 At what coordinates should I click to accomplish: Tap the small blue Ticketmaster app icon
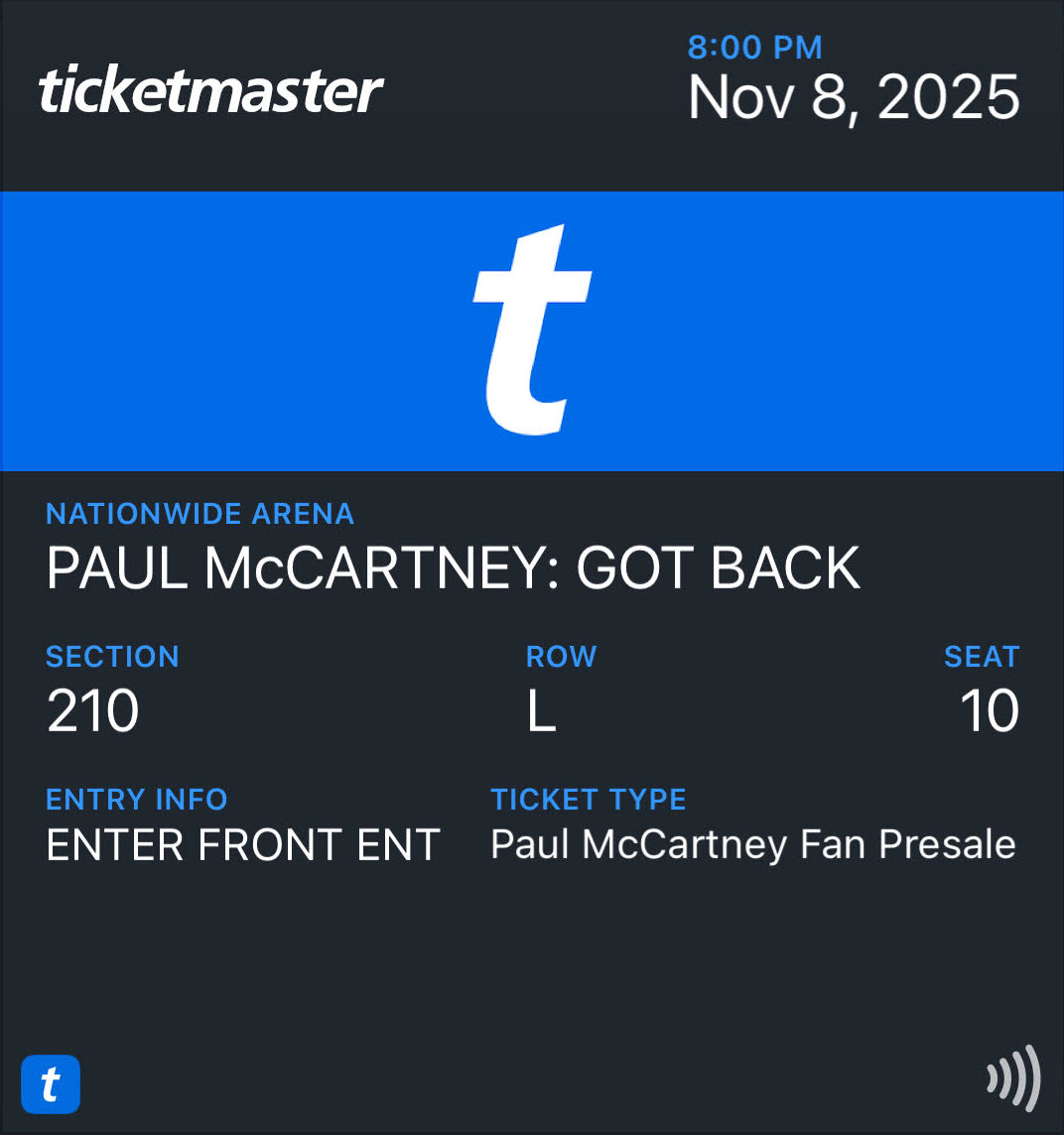point(51,1084)
